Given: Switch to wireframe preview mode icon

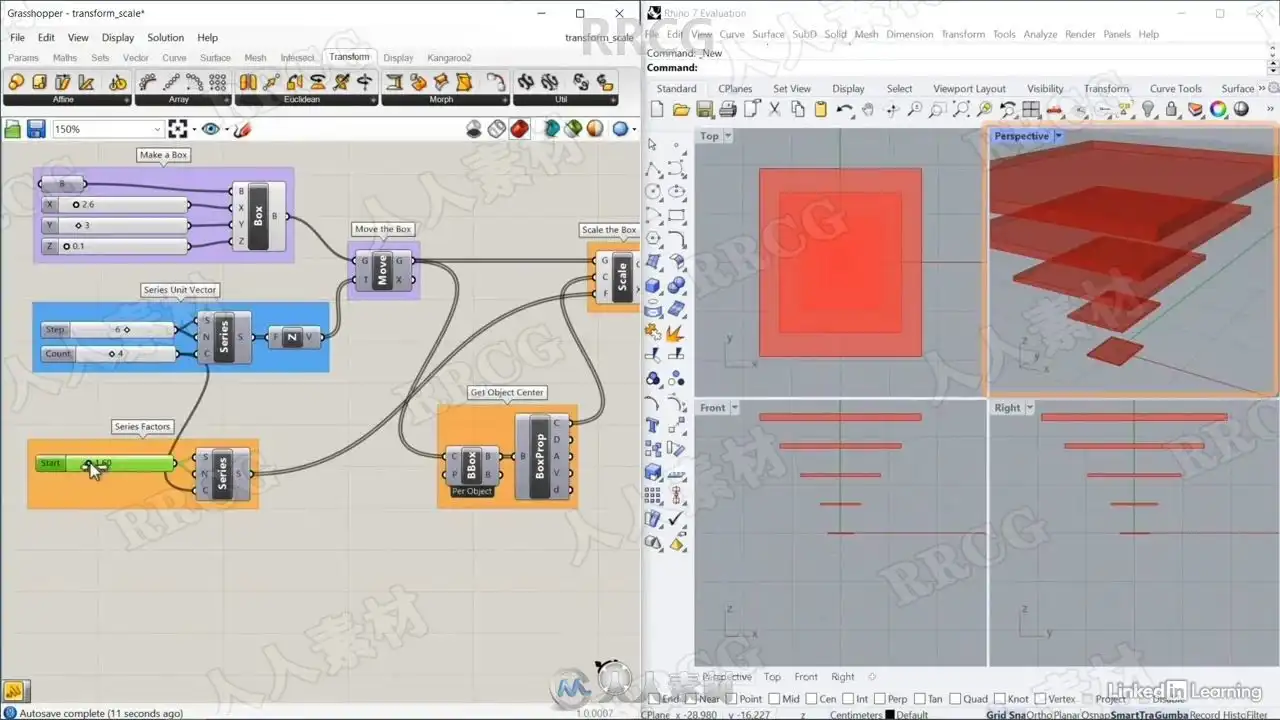Looking at the screenshot, I should point(497,129).
